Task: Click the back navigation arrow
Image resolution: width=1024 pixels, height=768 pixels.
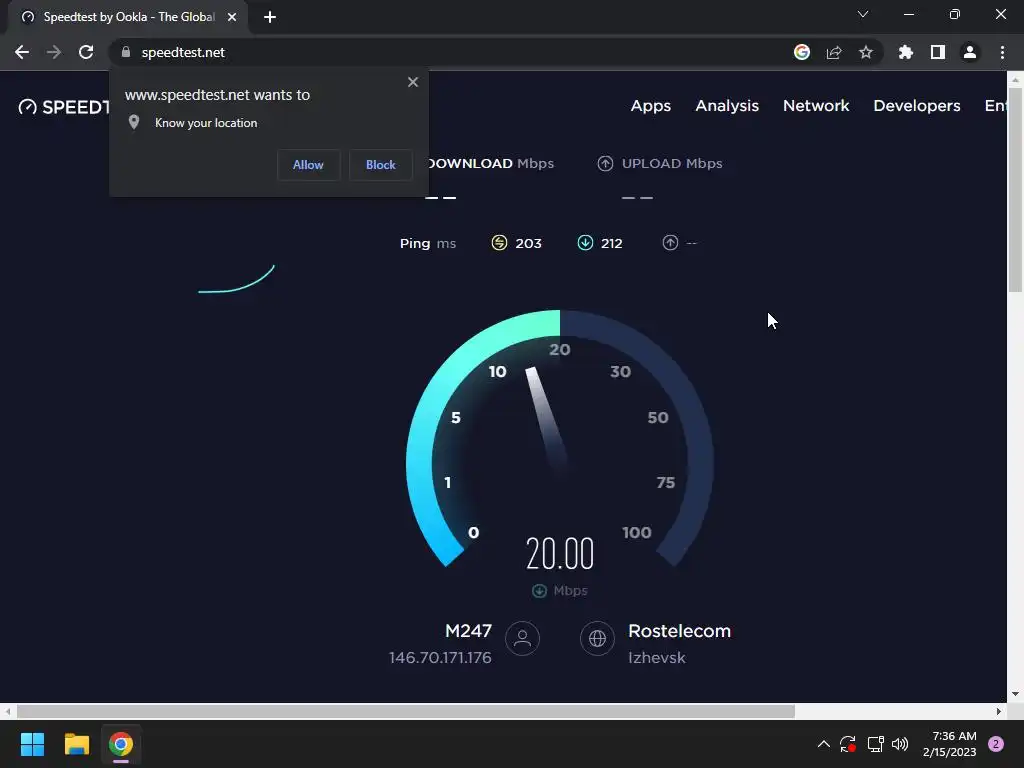Action: click(x=22, y=52)
